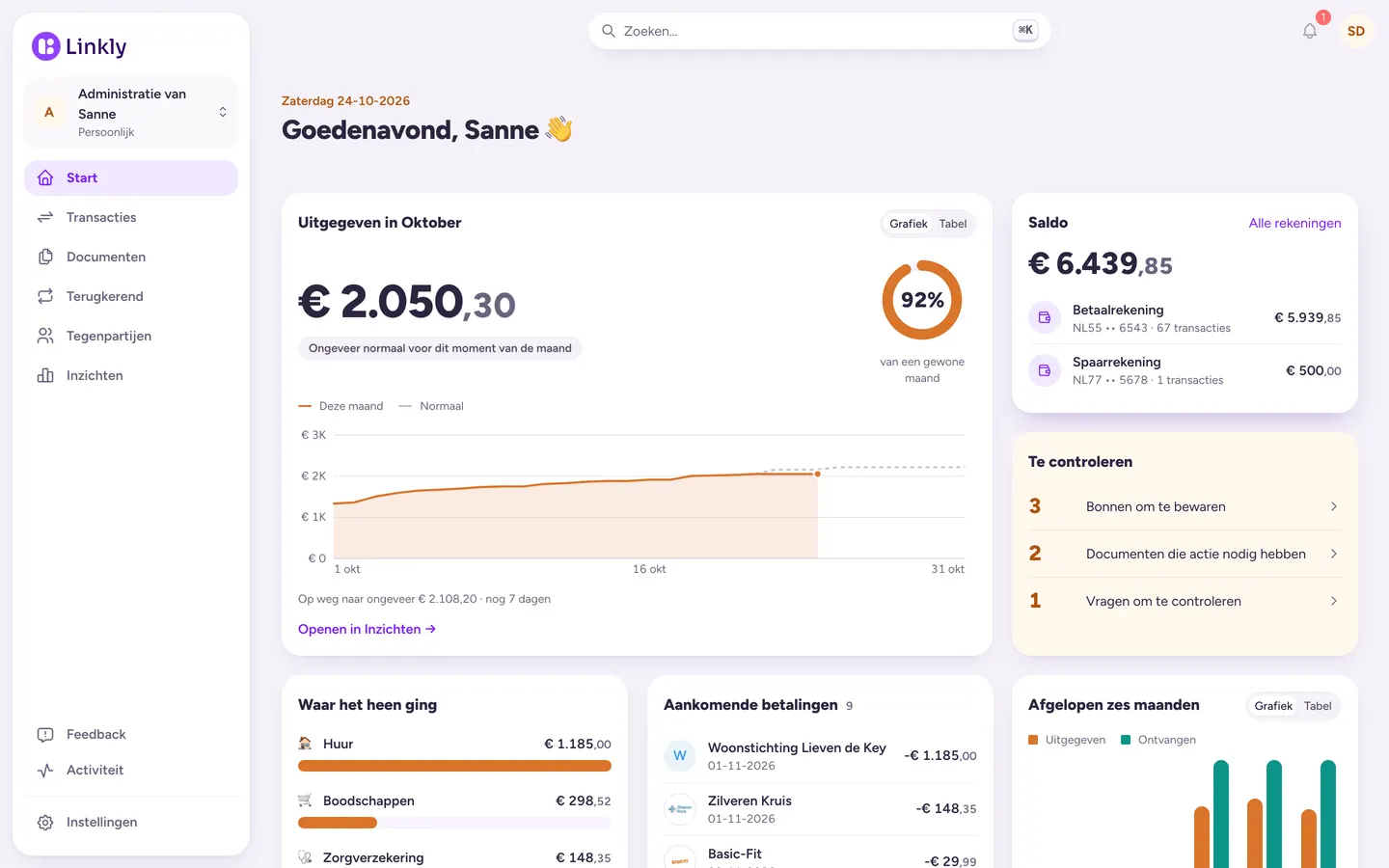Viewport: 1389px width, 868px height.
Task: Focus the Zoeken search field
Action: (x=819, y=31)
